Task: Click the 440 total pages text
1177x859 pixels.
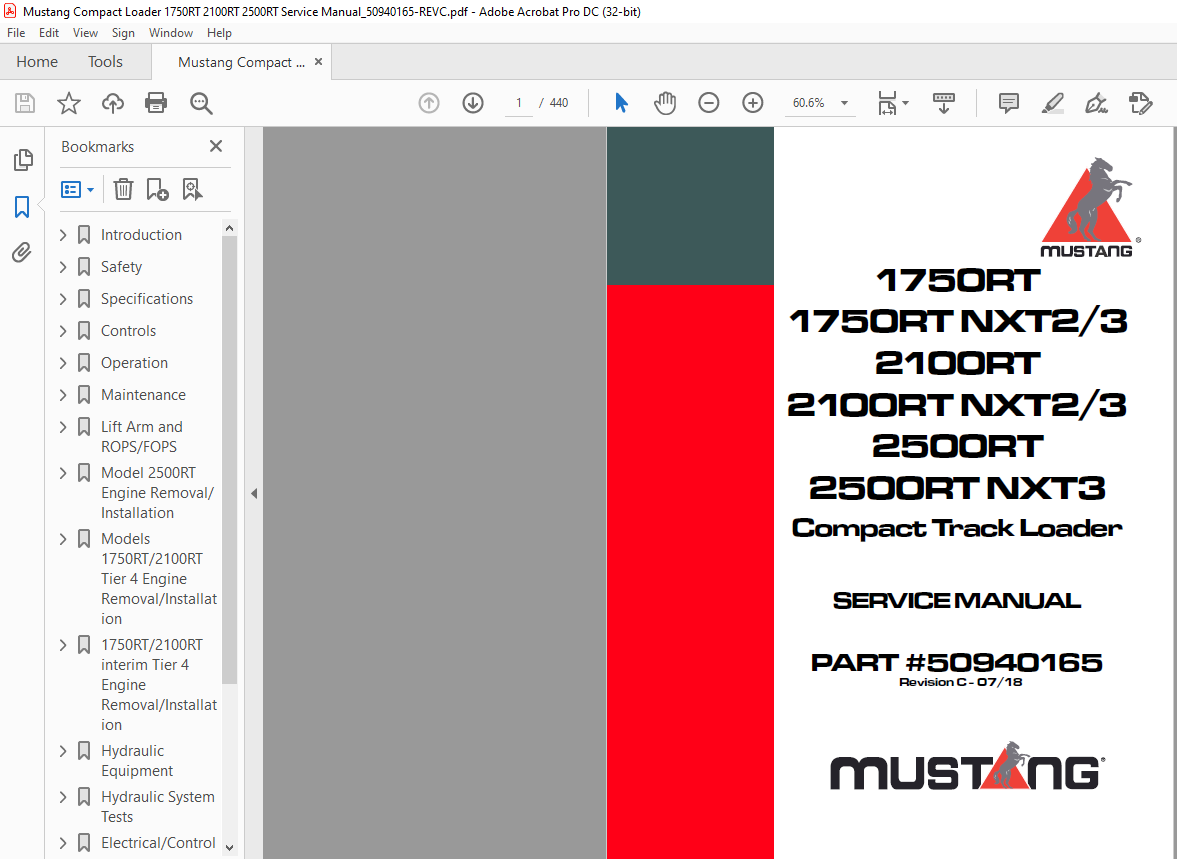Action: (558, 103)
